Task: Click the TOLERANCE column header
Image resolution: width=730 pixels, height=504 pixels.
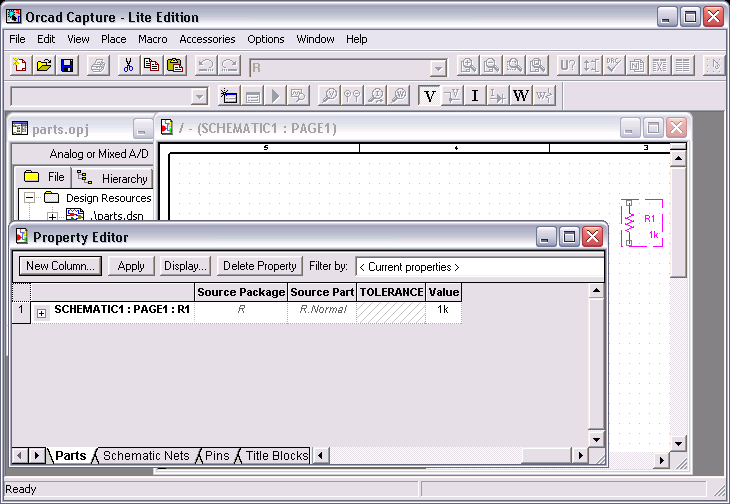Action: (391, 292)
